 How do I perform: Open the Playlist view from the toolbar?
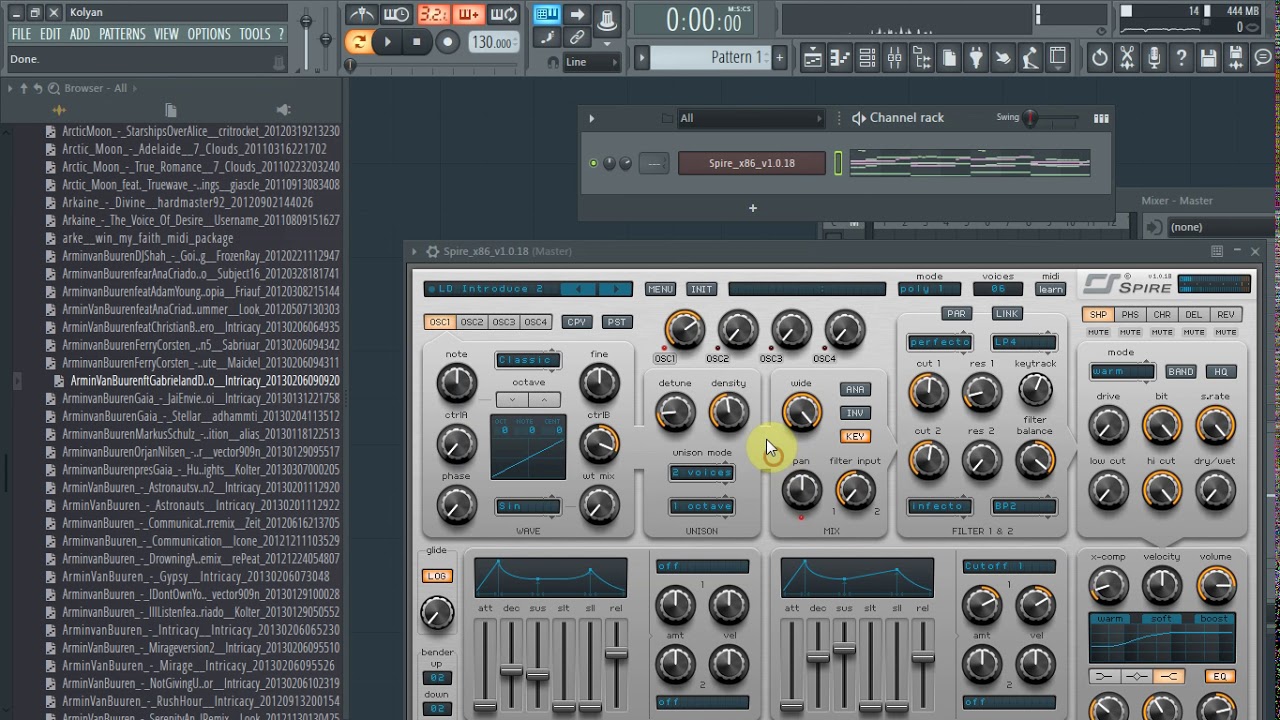(813, 58)
